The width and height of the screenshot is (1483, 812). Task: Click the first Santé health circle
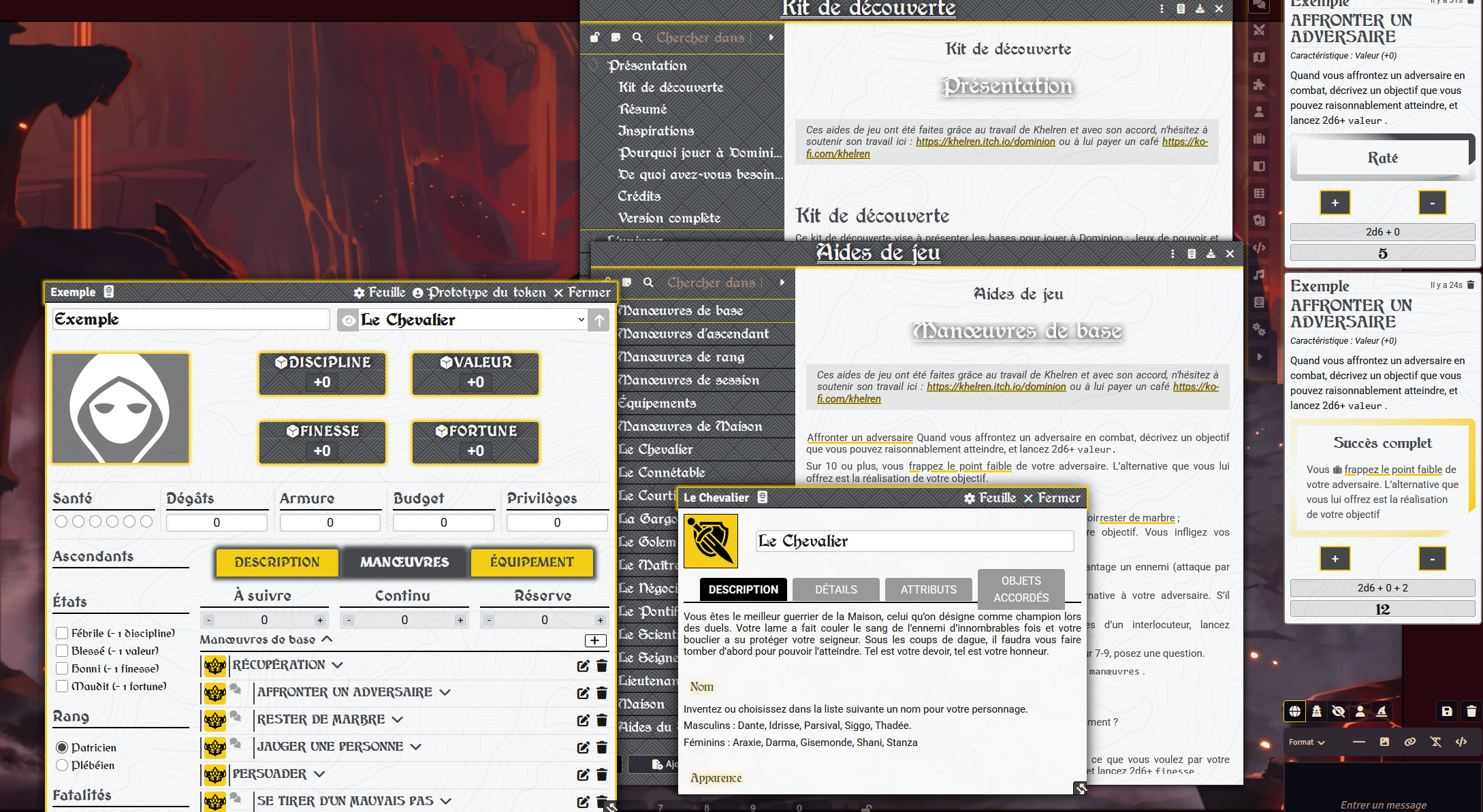61,521
